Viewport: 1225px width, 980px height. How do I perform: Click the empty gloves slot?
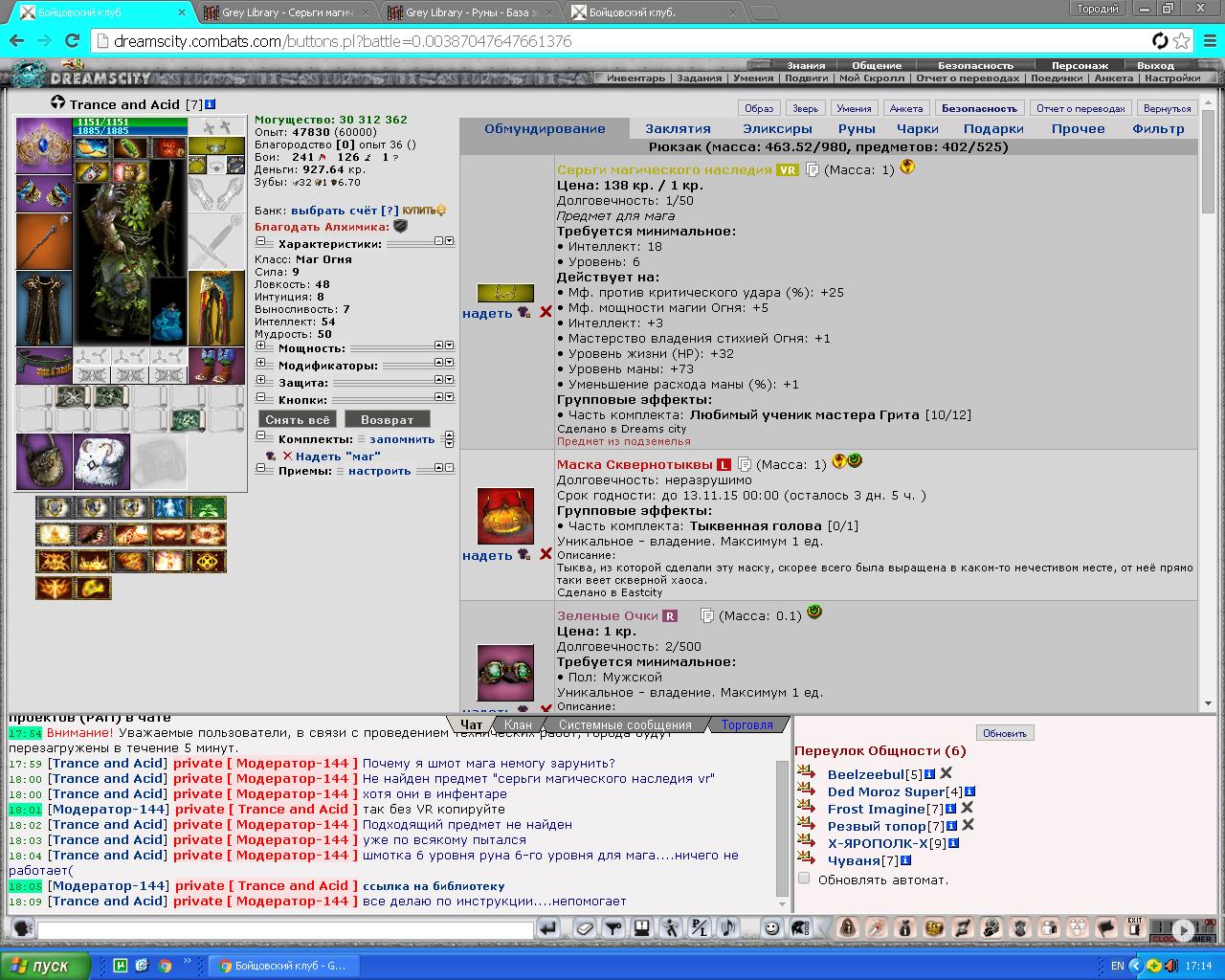pos(216,194)
